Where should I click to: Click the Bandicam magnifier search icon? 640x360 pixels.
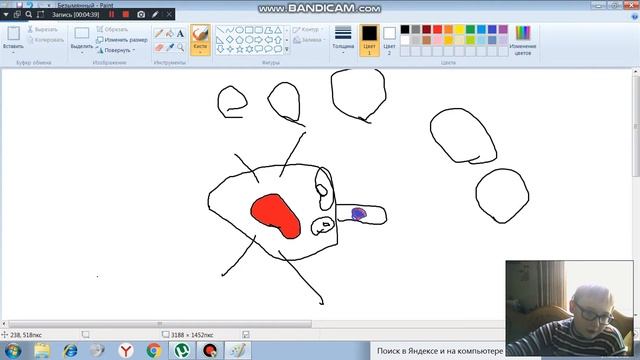coord(29,14)
